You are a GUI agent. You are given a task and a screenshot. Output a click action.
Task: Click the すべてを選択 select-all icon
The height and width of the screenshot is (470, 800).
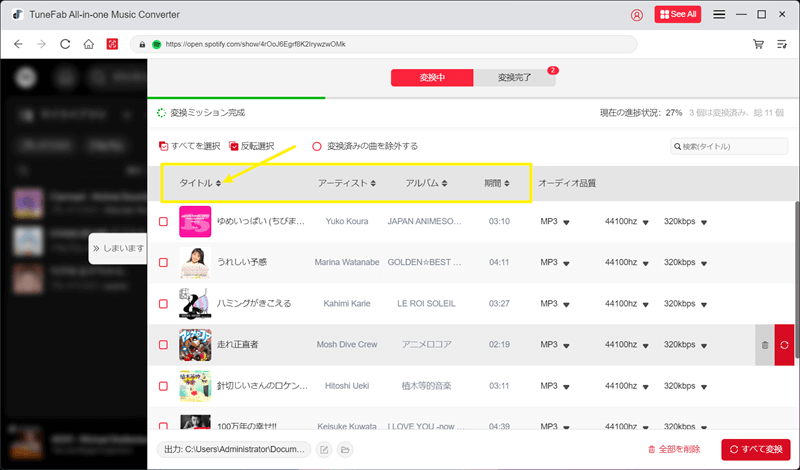163,146
